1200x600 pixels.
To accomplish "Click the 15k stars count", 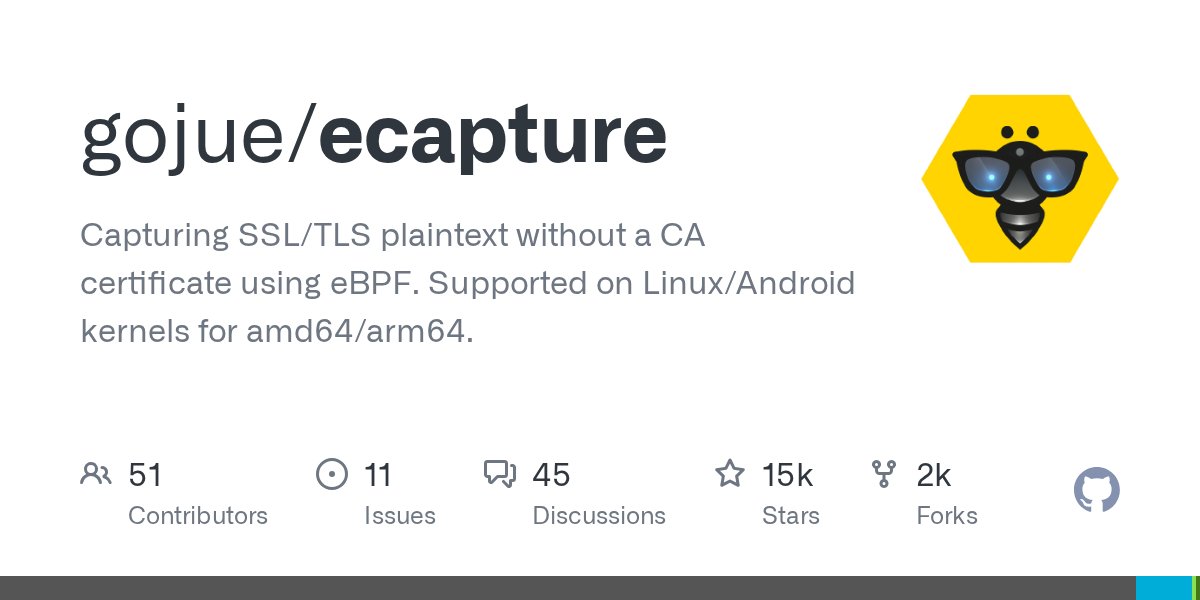I will (788, 474).
